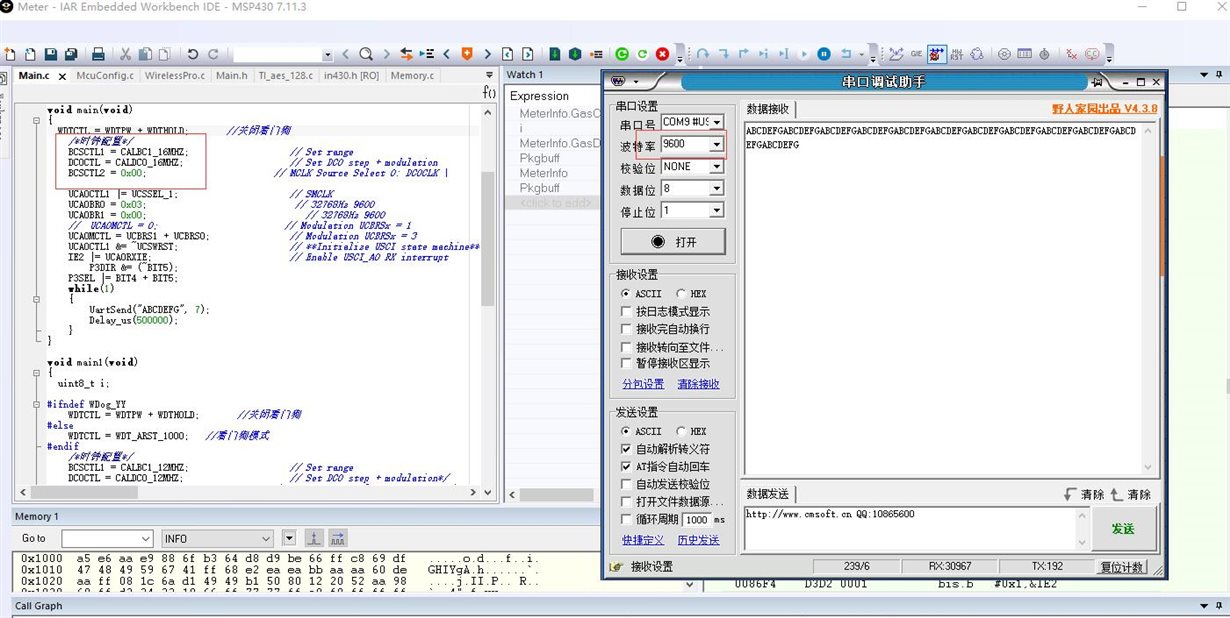Image resolution: width=1230 pixels, height=618 pixels.
Task: Open the Memory zone INFO dropdown
Action: tap(266, 538)
